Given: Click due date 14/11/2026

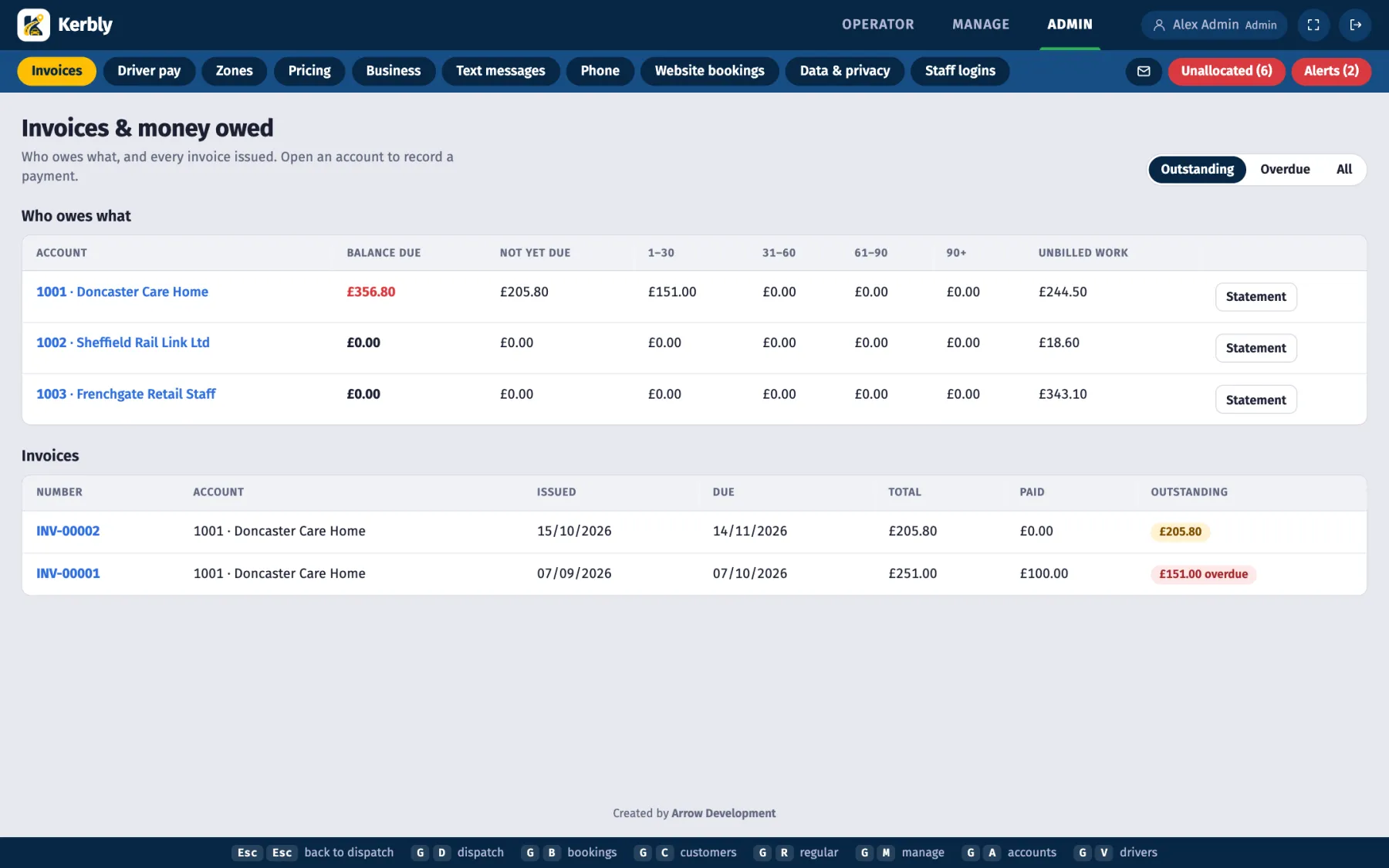Looking at the screenshot, I should (x=749, y=531).
